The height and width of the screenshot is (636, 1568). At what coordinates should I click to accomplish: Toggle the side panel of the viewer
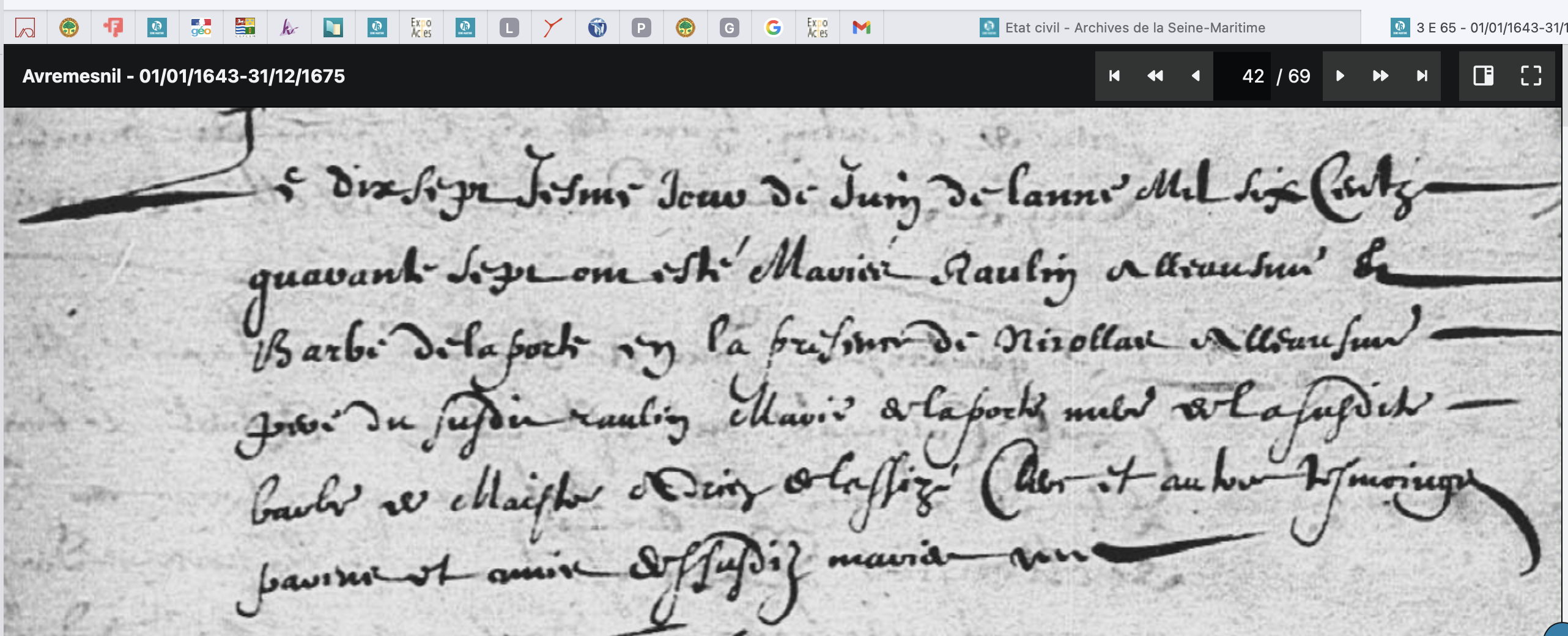[x=1484, y=76]
